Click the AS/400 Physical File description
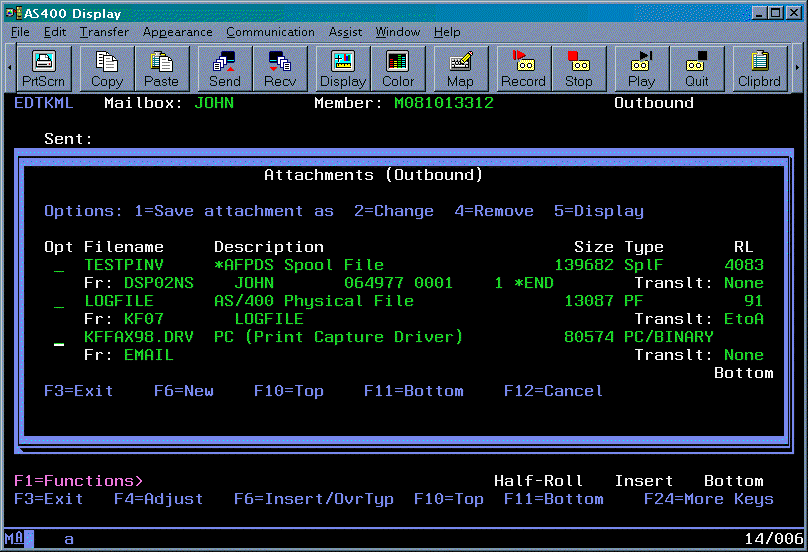Screen dimensions: 808x552 (314, 301)
